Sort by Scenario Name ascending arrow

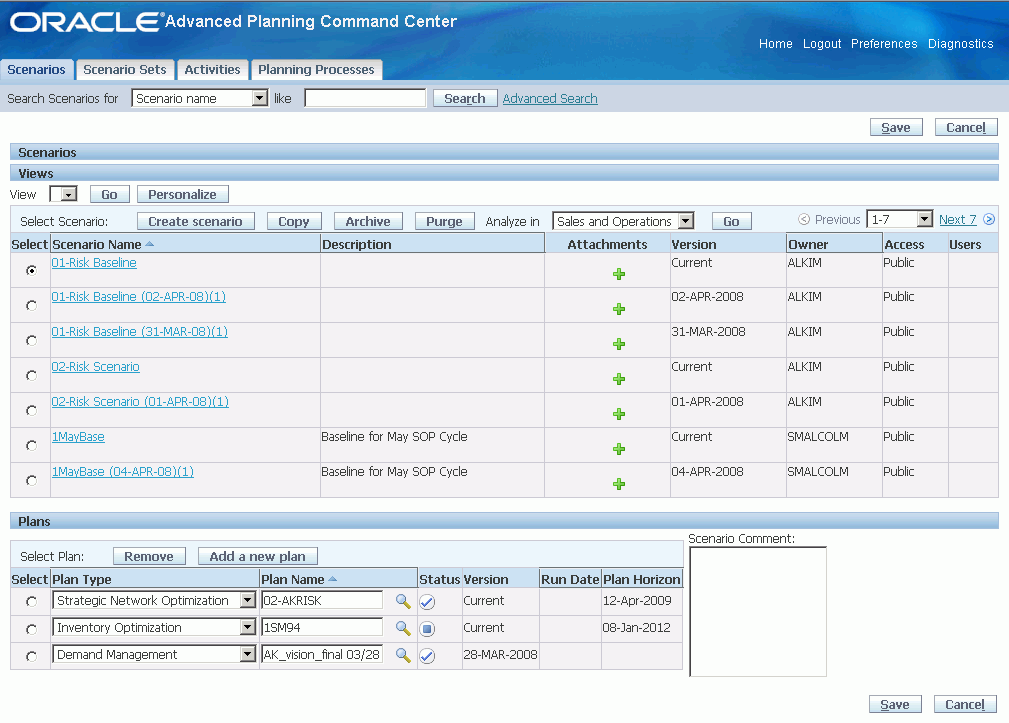(150, 244)
